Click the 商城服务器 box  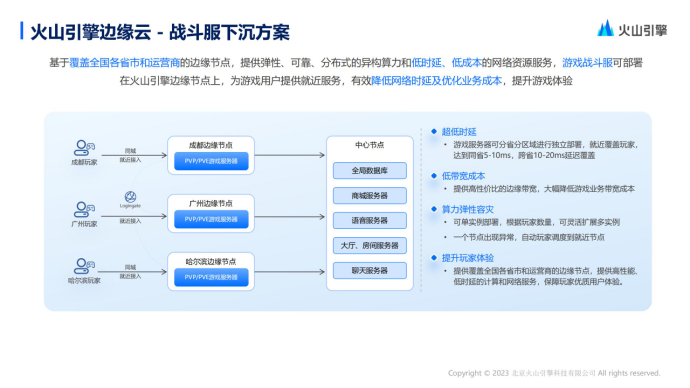(x=370, y=196)
